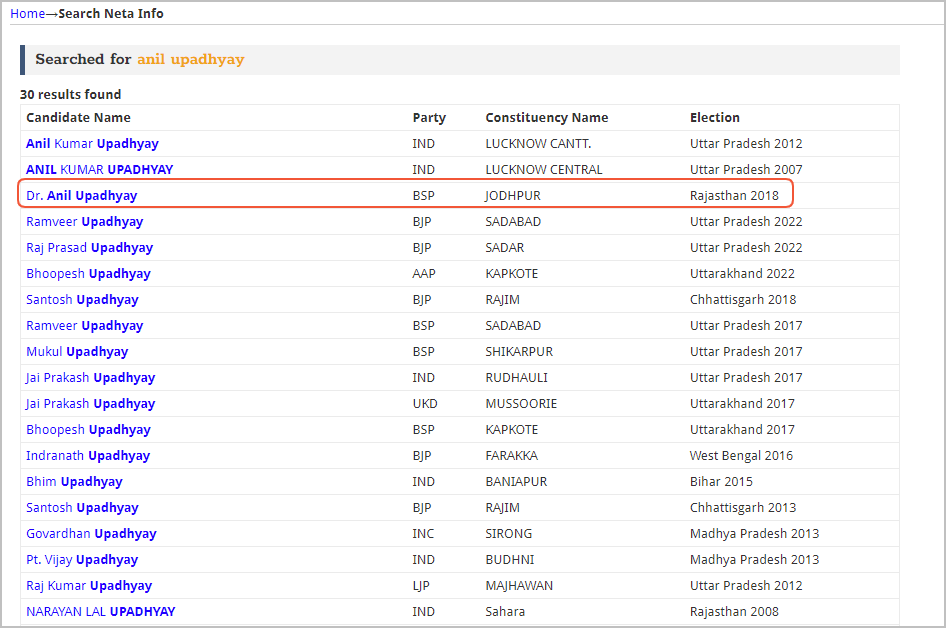The image size is (946, 628).
Task: Open Jai Prakash Upadhyay Rudhauli entry
Action: point(90,377)
